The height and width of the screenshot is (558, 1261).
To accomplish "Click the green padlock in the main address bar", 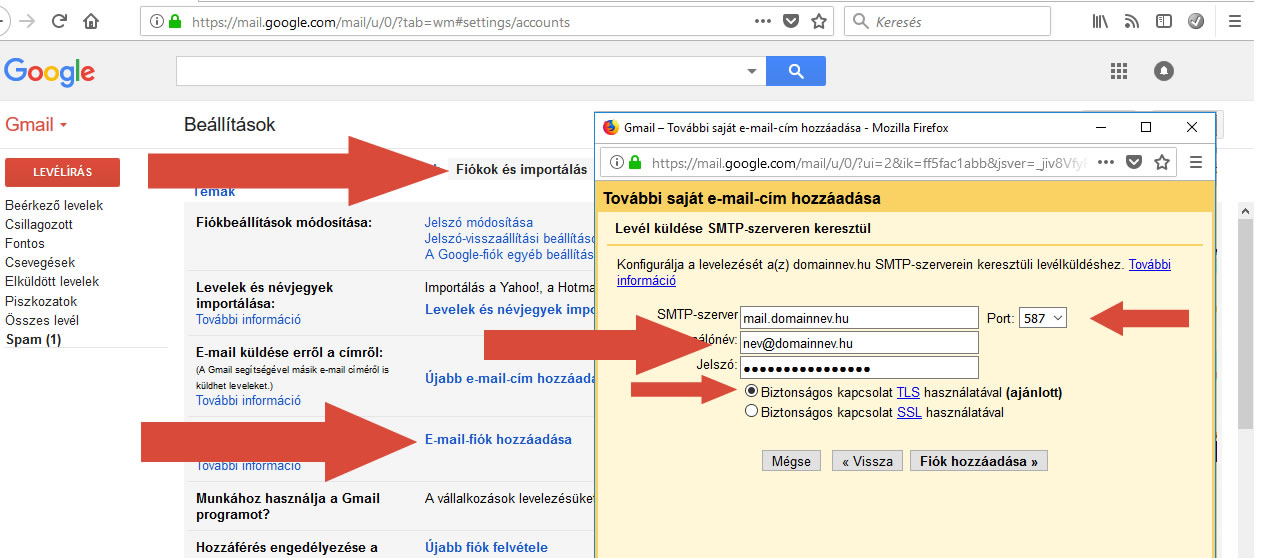I will pyautogui.click(x=175, y=21).
